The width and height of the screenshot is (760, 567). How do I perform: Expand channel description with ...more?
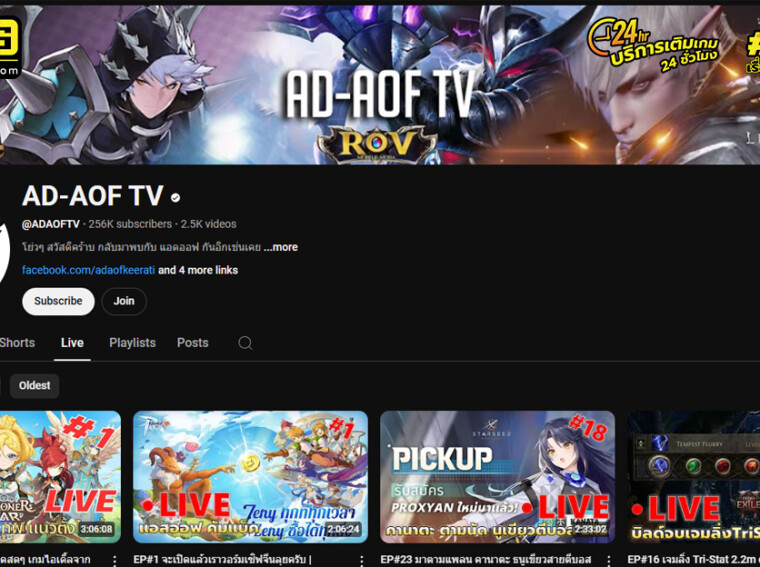pyautogui.click(x=281, y=247)
